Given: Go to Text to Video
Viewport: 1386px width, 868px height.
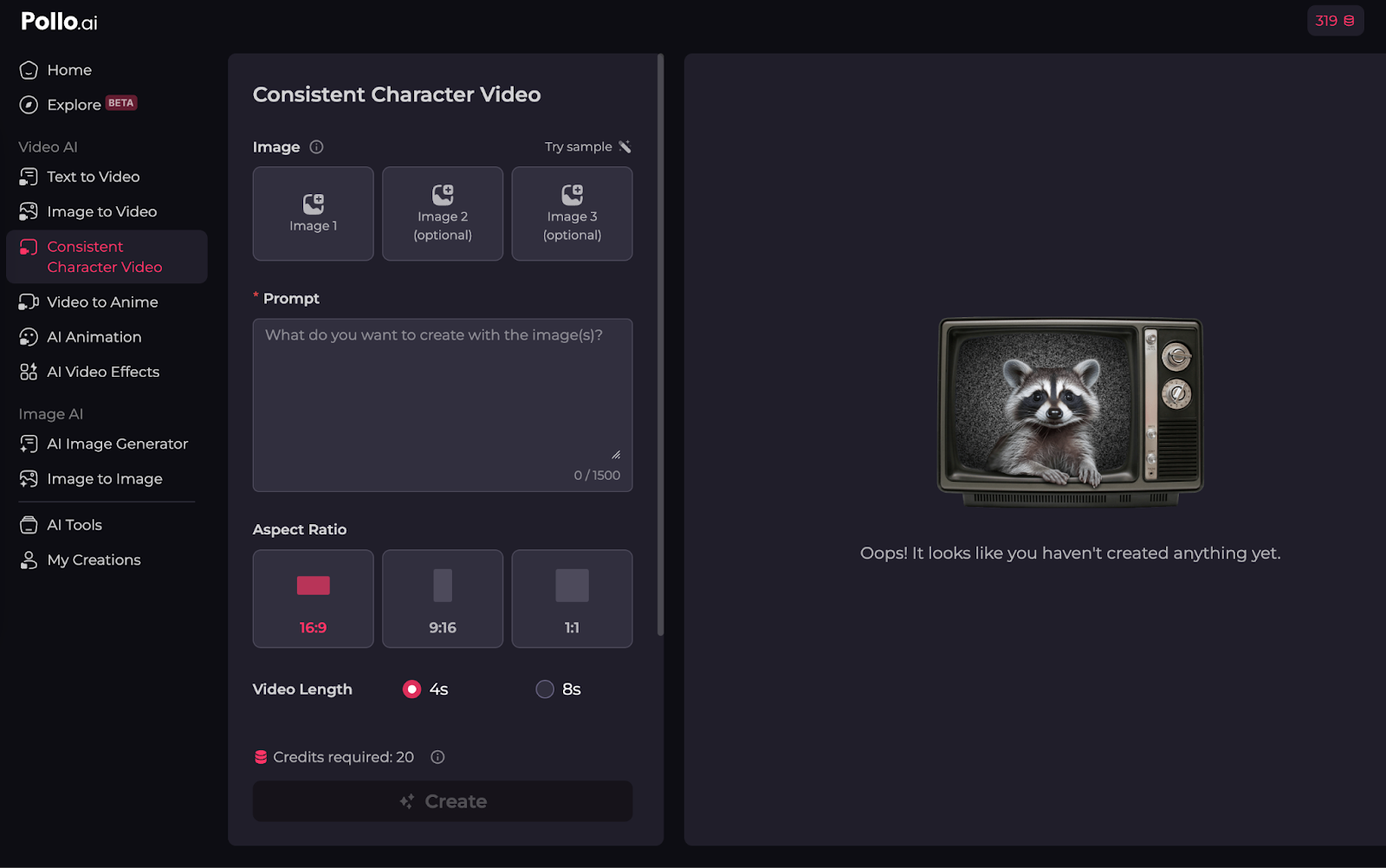Looking at the screenshot, I should coord(93,177).
